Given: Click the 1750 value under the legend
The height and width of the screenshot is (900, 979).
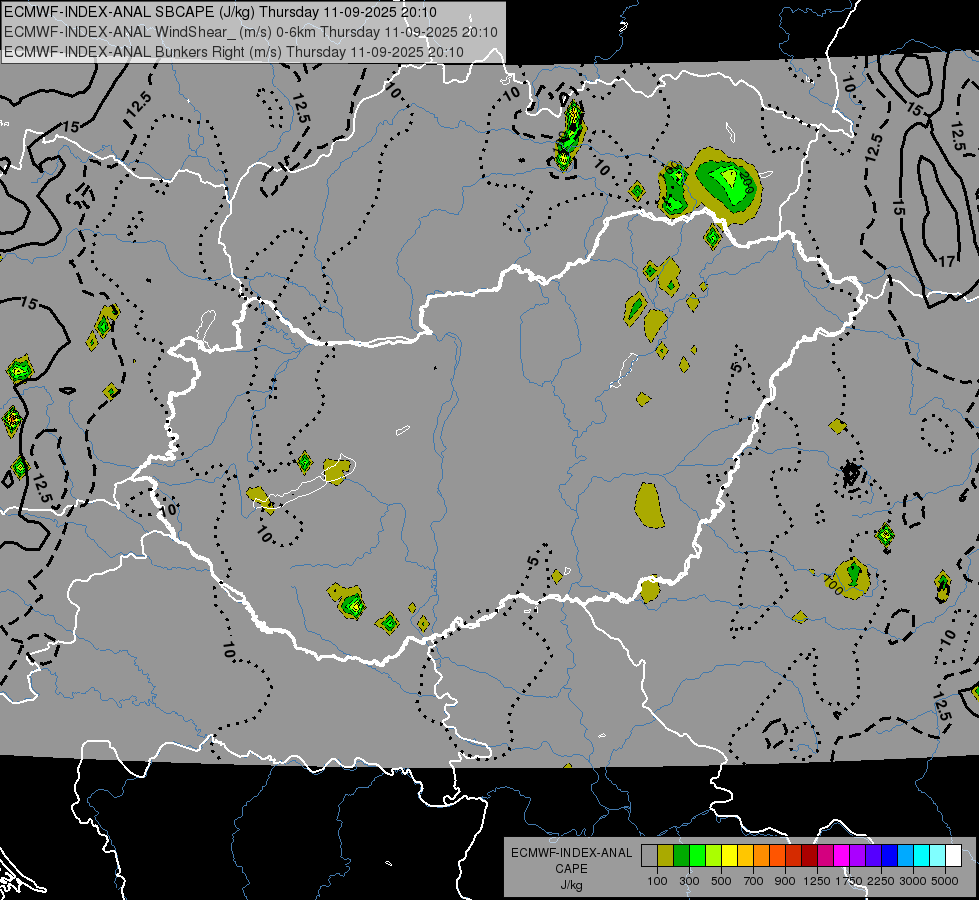Looking at the screenshot, I should [849, 881].
